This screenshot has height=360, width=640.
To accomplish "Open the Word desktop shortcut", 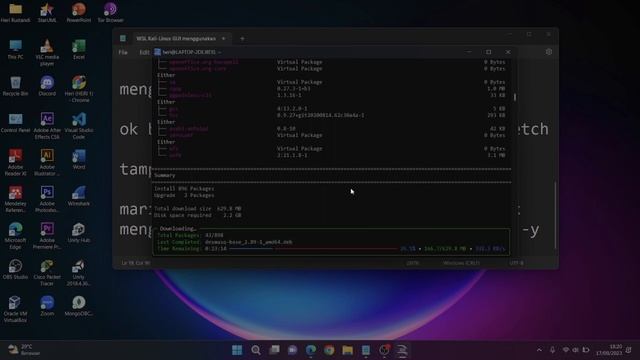I will 79,160.
